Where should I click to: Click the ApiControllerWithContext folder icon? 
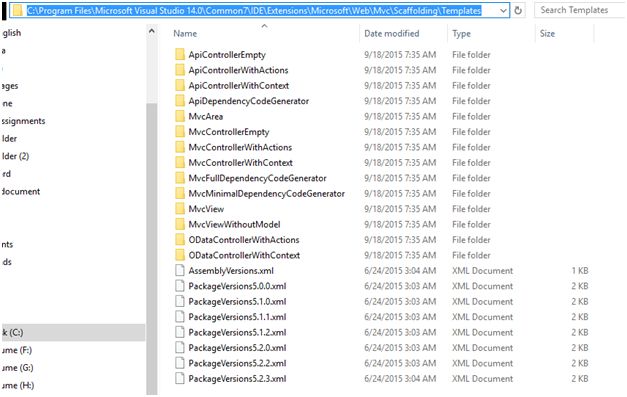180,86
